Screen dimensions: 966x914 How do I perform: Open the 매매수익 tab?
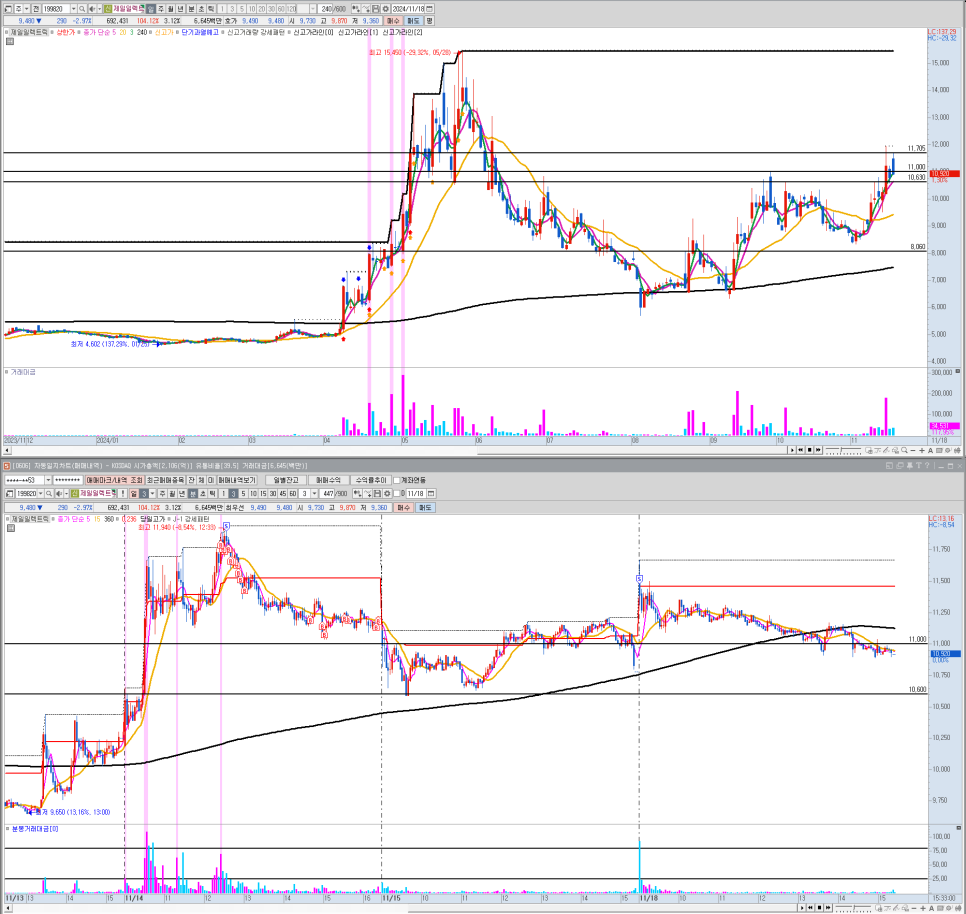tap(328, 480)
